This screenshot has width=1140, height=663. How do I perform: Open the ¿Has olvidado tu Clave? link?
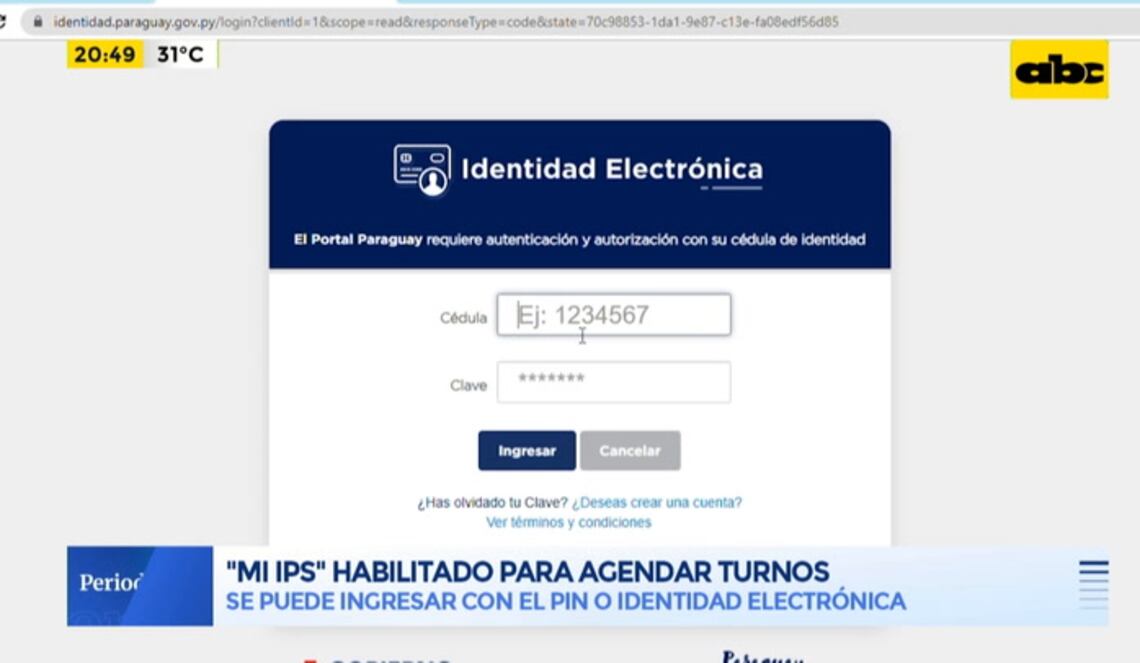(x=492, y=502)
